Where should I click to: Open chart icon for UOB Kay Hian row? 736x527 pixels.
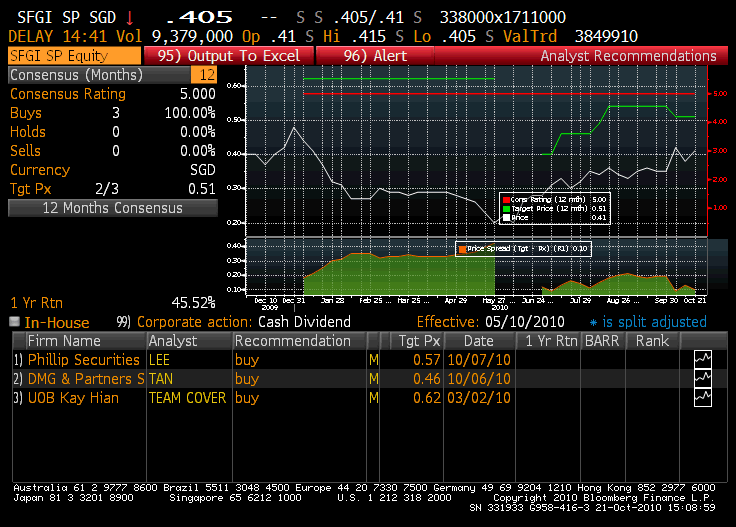(703, 397)
